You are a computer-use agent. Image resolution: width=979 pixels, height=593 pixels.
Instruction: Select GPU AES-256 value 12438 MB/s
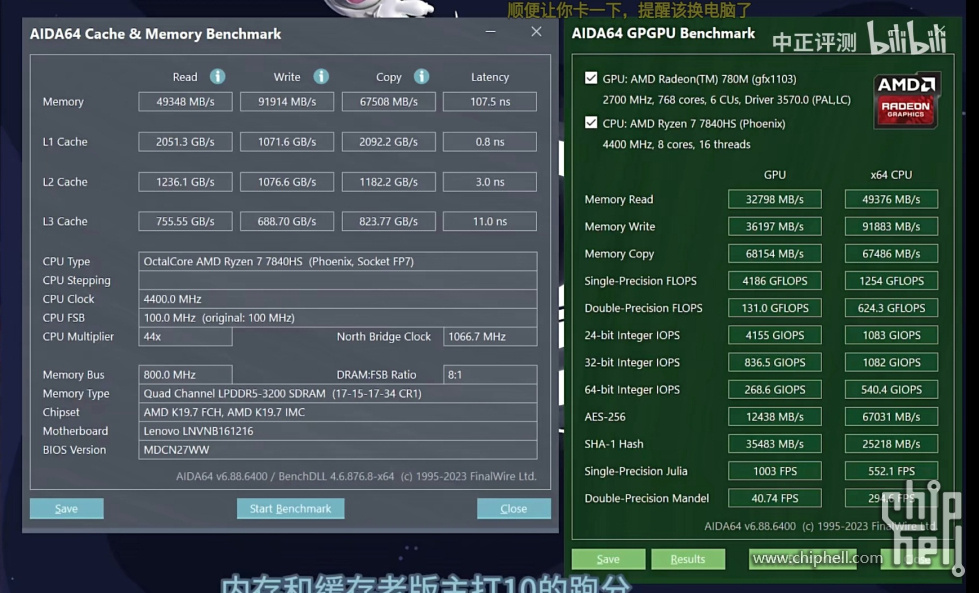click(775, 416)
